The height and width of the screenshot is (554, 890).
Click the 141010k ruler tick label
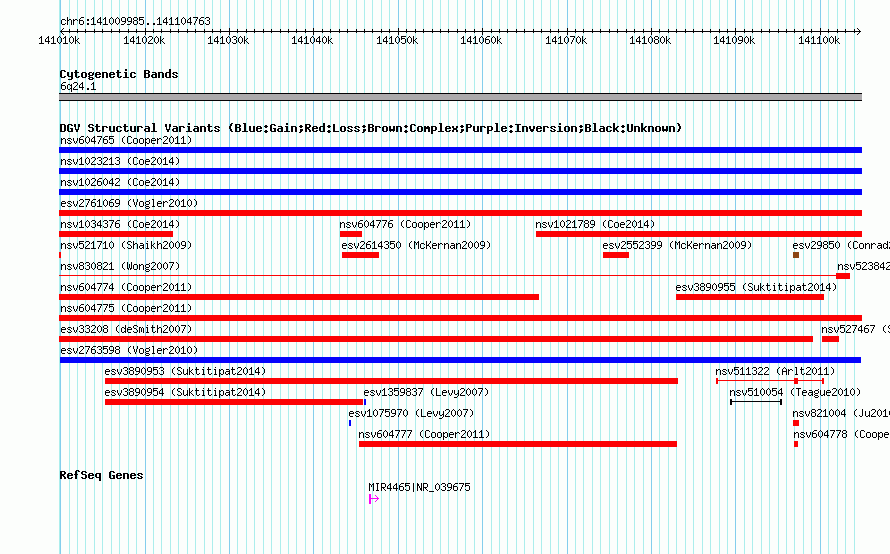click(59, 40)
